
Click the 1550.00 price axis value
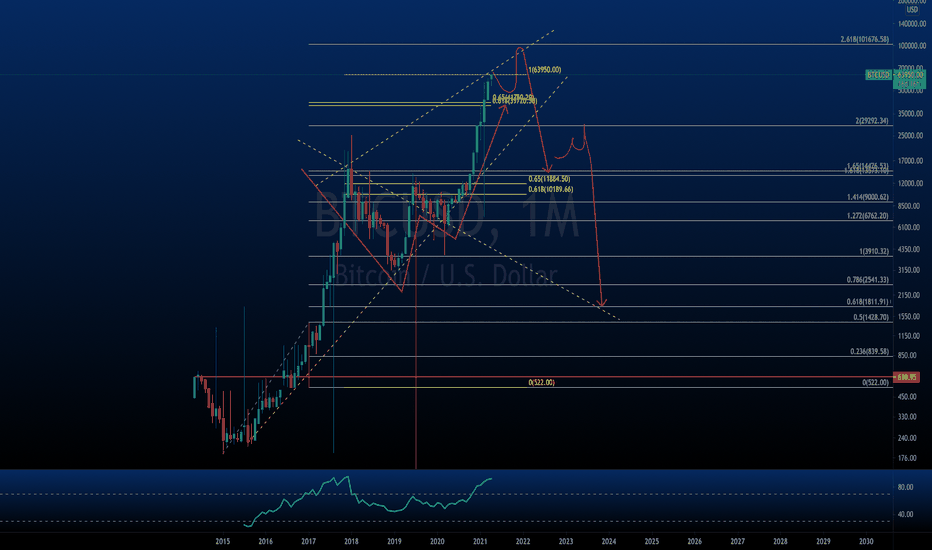coord(911,316)
